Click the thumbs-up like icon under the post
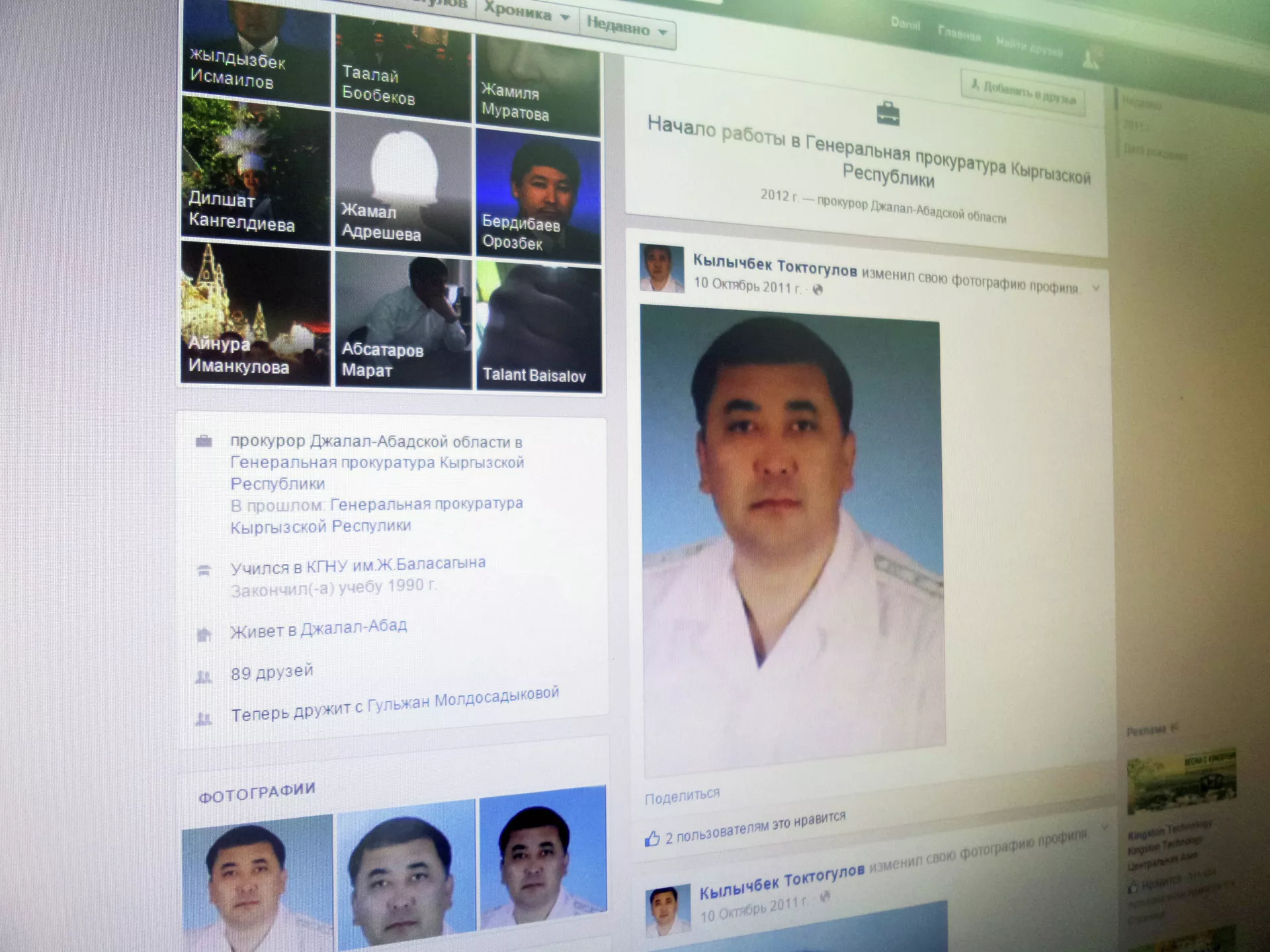1270x952 pixels. coord(652,838)
